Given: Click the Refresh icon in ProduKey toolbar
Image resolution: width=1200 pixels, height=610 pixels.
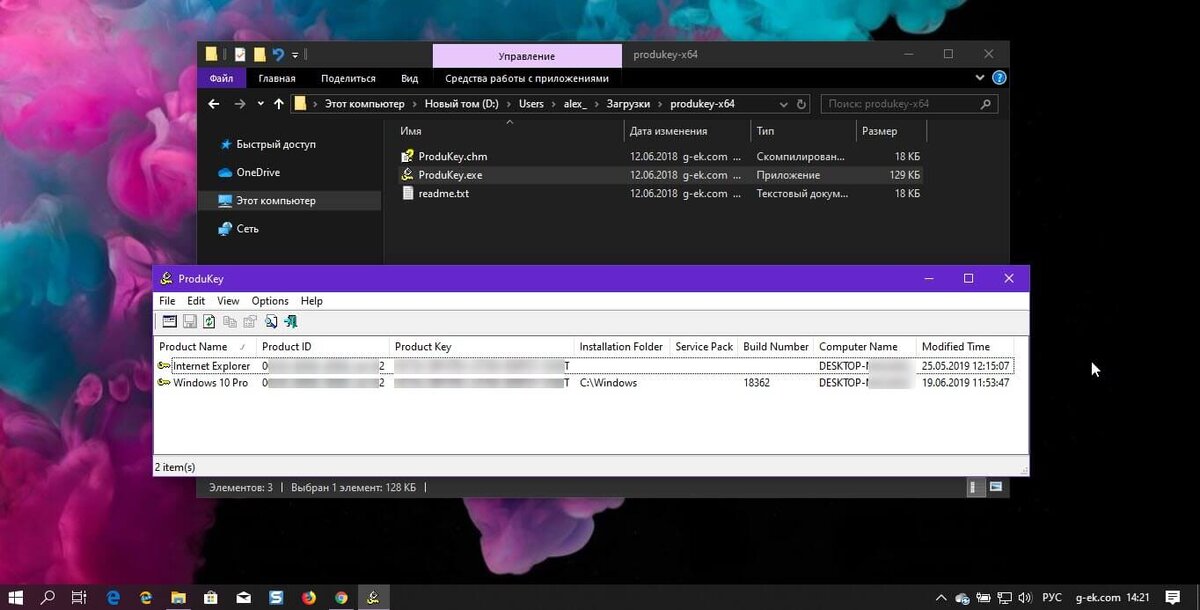Looking at the screenshot, I should [209, 322].
